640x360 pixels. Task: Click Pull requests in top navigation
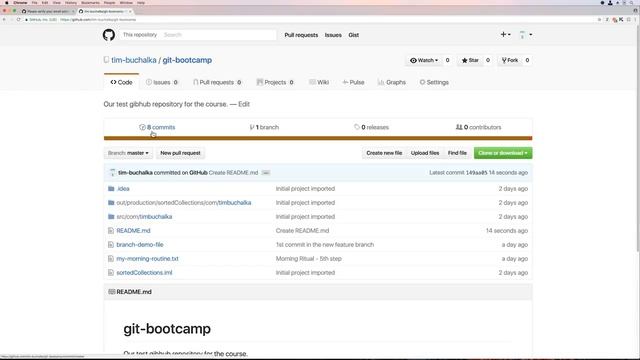(301, 35)
